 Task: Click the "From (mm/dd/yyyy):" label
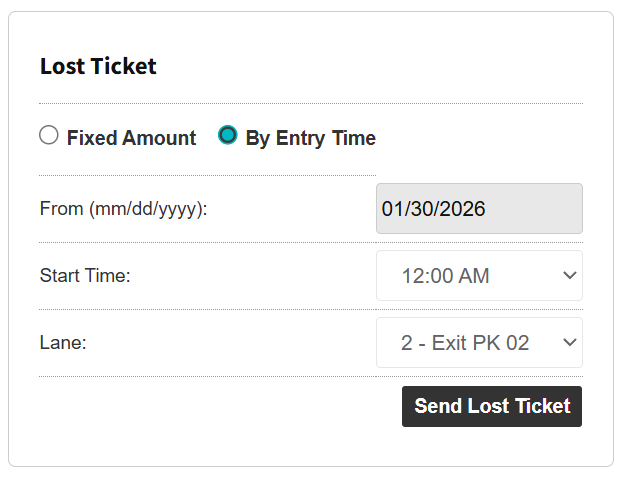point(123,209)
